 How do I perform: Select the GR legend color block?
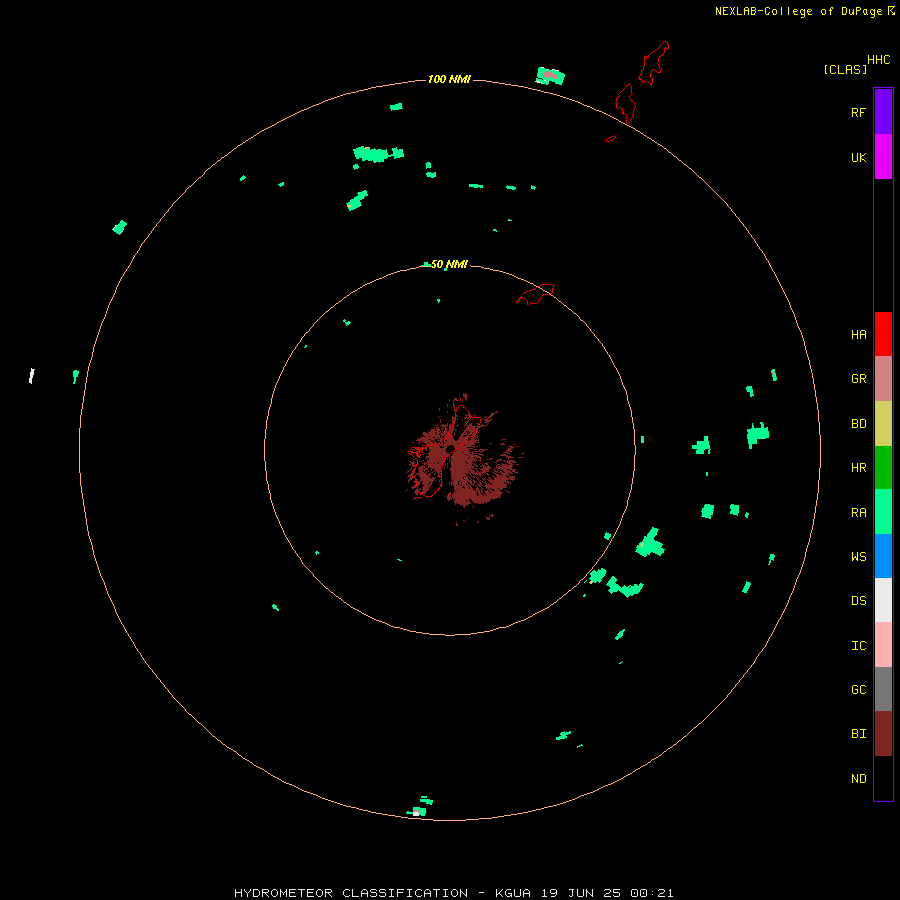click(883, 379)
